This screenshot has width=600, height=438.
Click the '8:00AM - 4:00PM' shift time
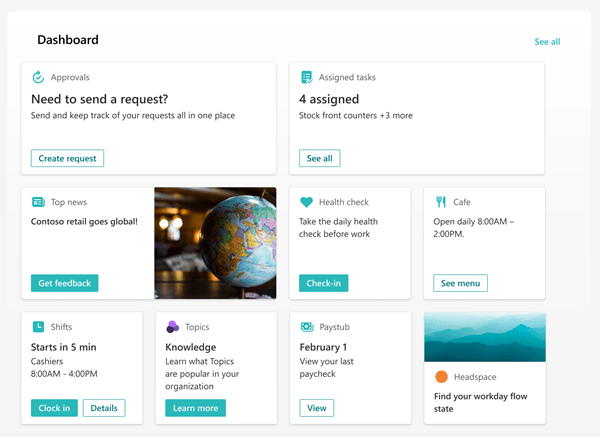64,374
